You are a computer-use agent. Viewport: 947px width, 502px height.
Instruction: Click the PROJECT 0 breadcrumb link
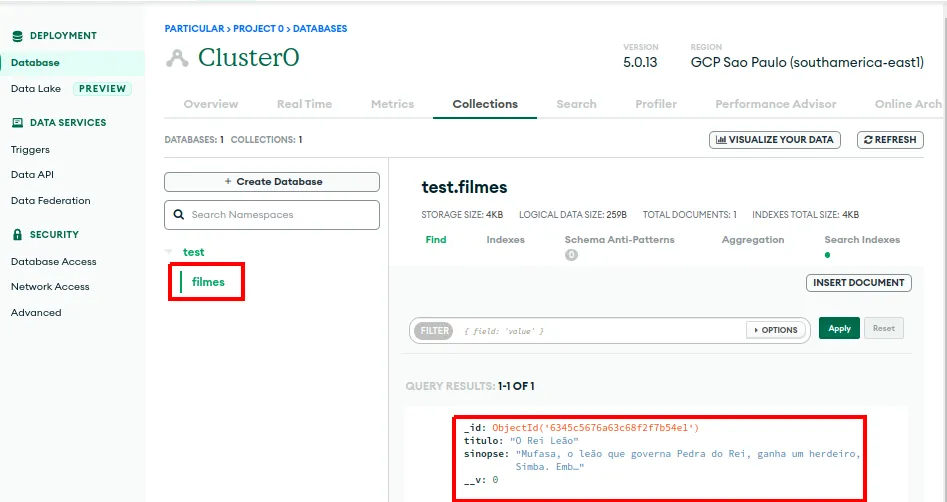(x=258, y=28)
